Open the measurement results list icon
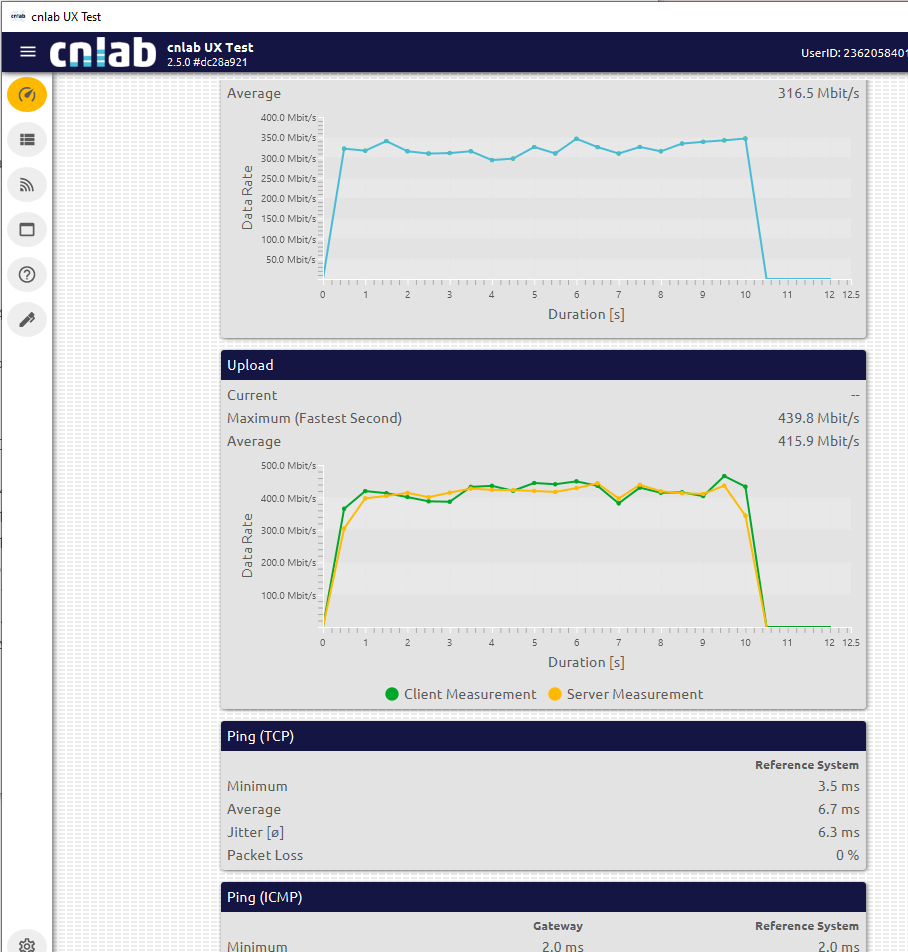The height and width of the screenshot is (952, 908). (x=27, y=139)
